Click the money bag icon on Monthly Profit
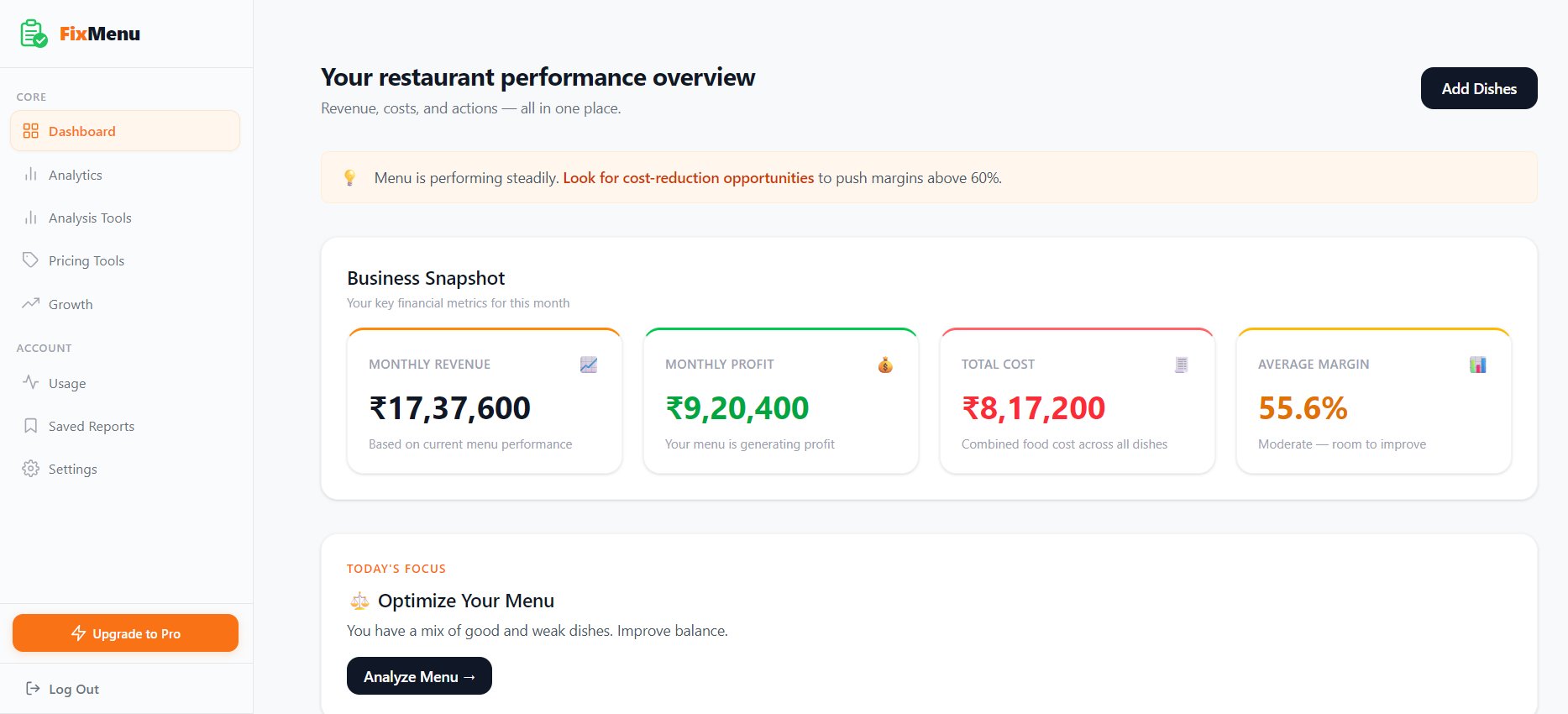The image size is (1568, 714). [x=885, y=365]
